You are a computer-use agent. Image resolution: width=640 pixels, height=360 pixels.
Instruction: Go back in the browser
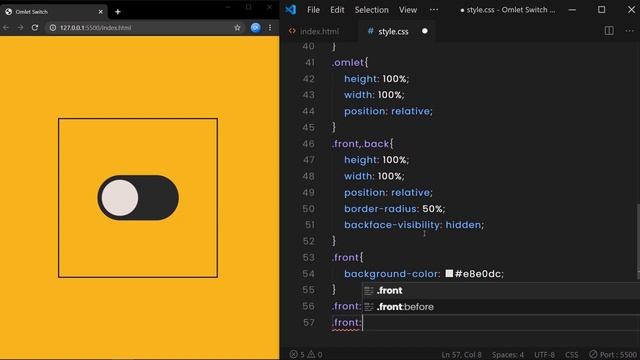[x=6, y=28]
